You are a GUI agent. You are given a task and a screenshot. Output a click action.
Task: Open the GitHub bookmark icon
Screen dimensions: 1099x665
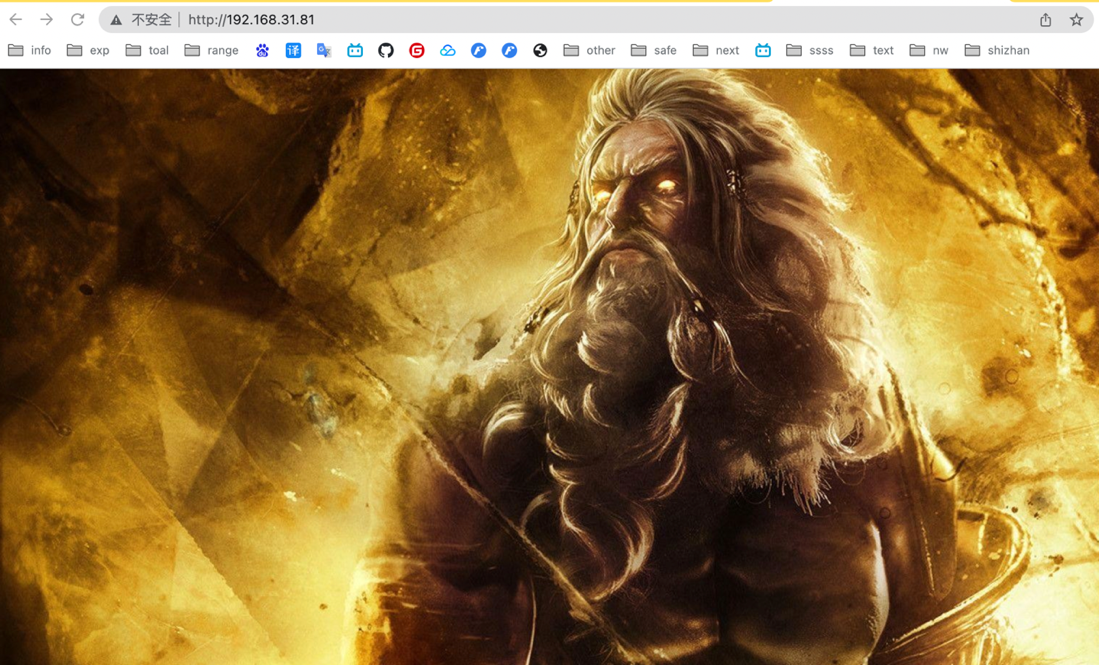tap(386, 50)
